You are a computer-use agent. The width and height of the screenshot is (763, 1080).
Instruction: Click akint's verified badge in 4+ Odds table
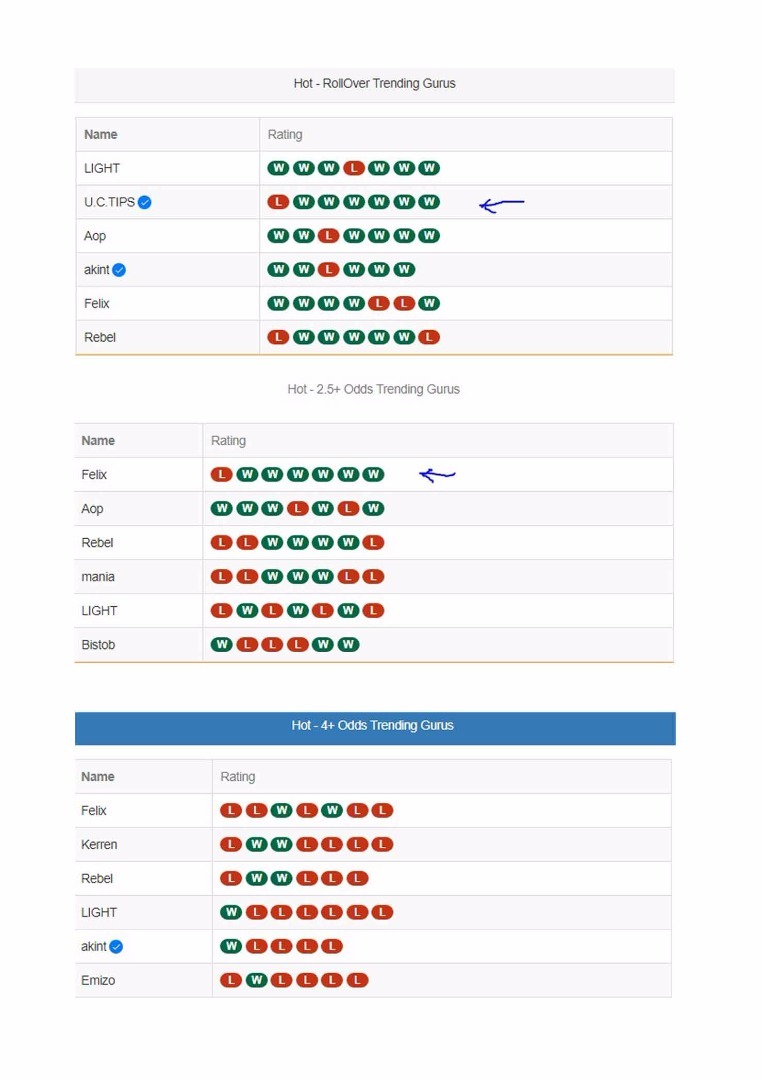116,947
